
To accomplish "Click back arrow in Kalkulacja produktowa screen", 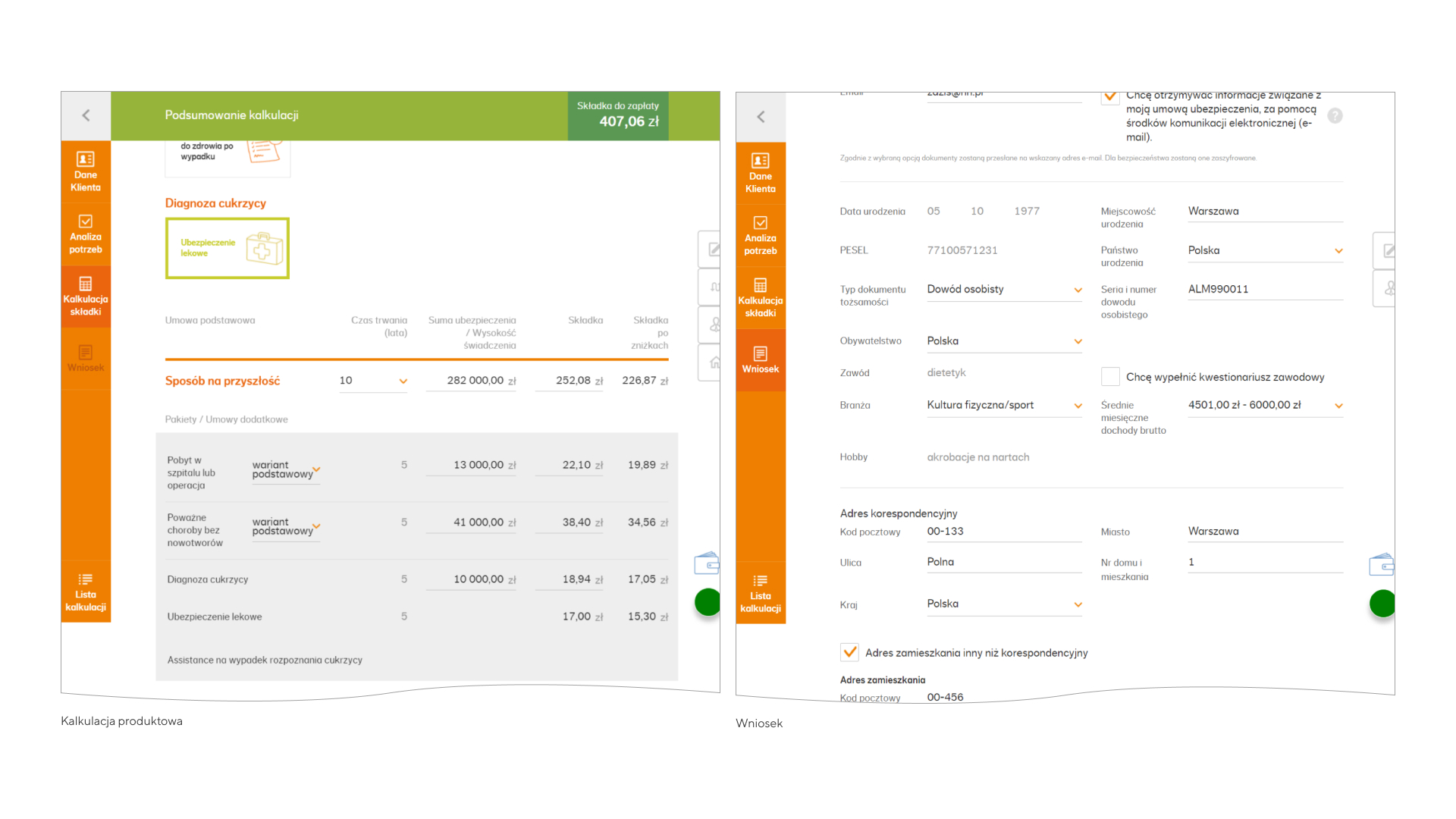I will coord(86,115).
